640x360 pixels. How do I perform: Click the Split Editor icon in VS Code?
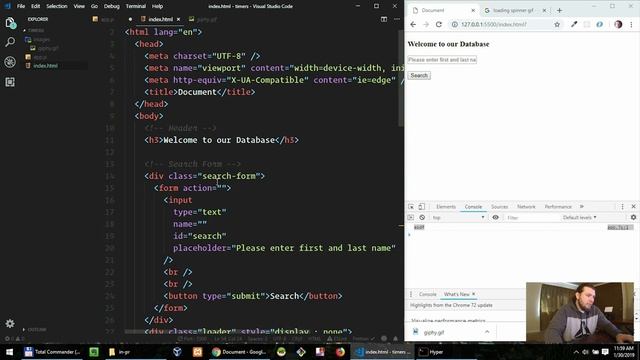coord(384,19)
